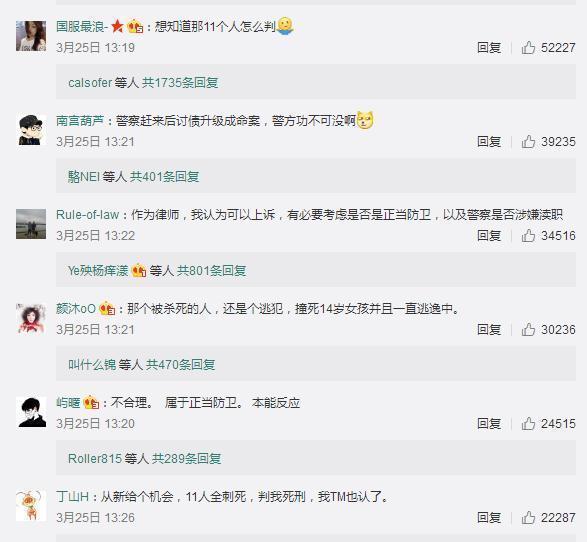This screenshot has width=587, height=542.
Task: Like the comment with 24515 likes
Action: [x=528, y=424]
